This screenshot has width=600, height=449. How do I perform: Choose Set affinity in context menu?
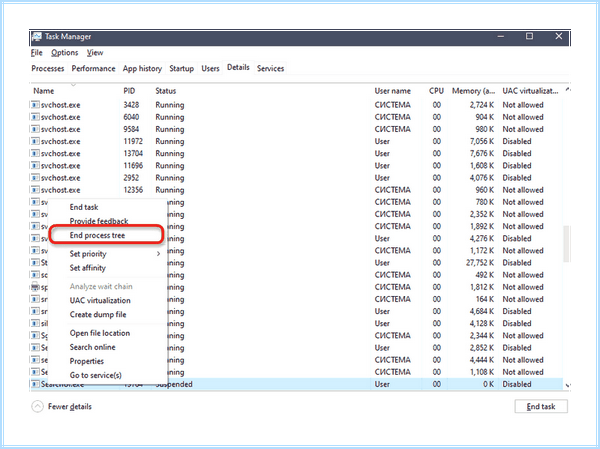click(88, 268)
